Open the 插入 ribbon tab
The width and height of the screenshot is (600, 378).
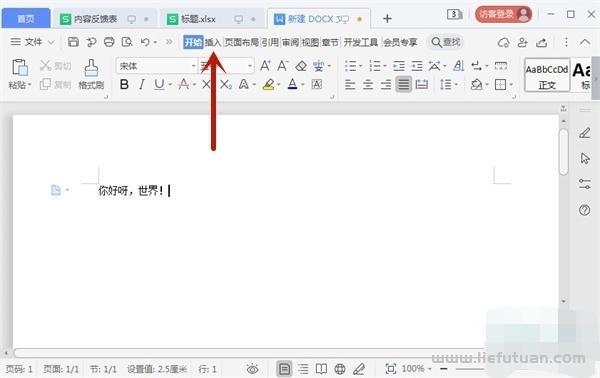click(213, 42)
